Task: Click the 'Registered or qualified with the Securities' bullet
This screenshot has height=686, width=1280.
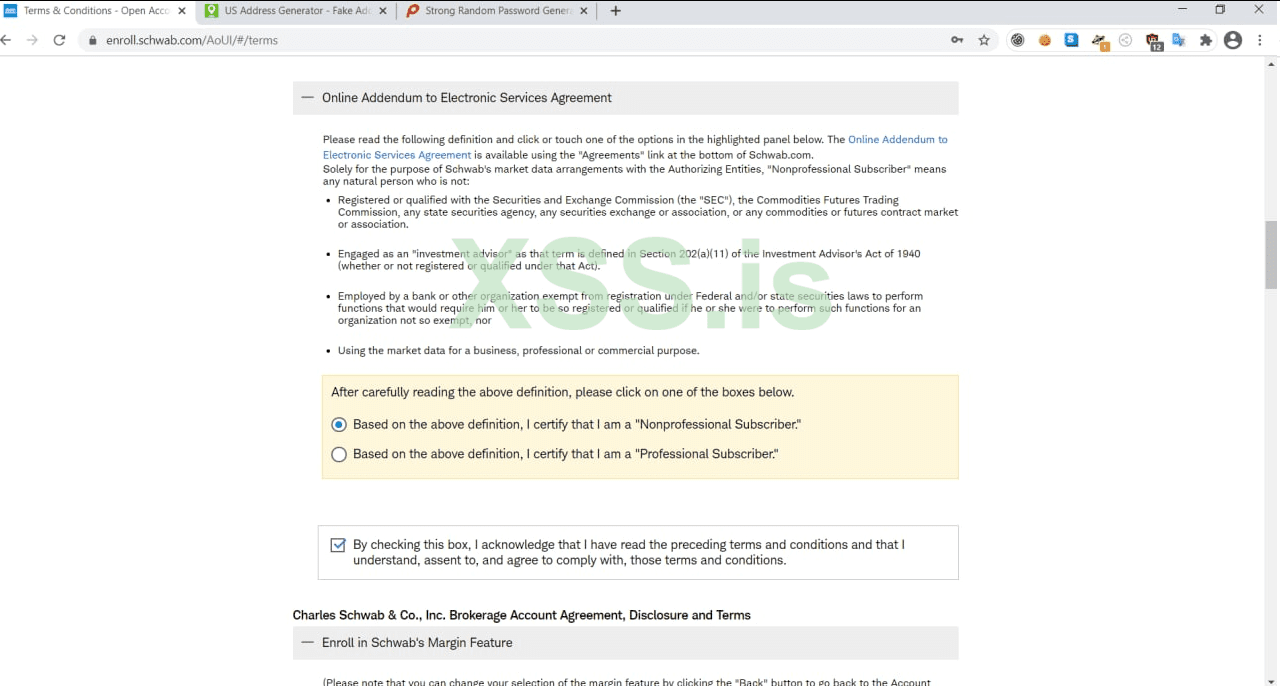Action: (x=648, y=212)
